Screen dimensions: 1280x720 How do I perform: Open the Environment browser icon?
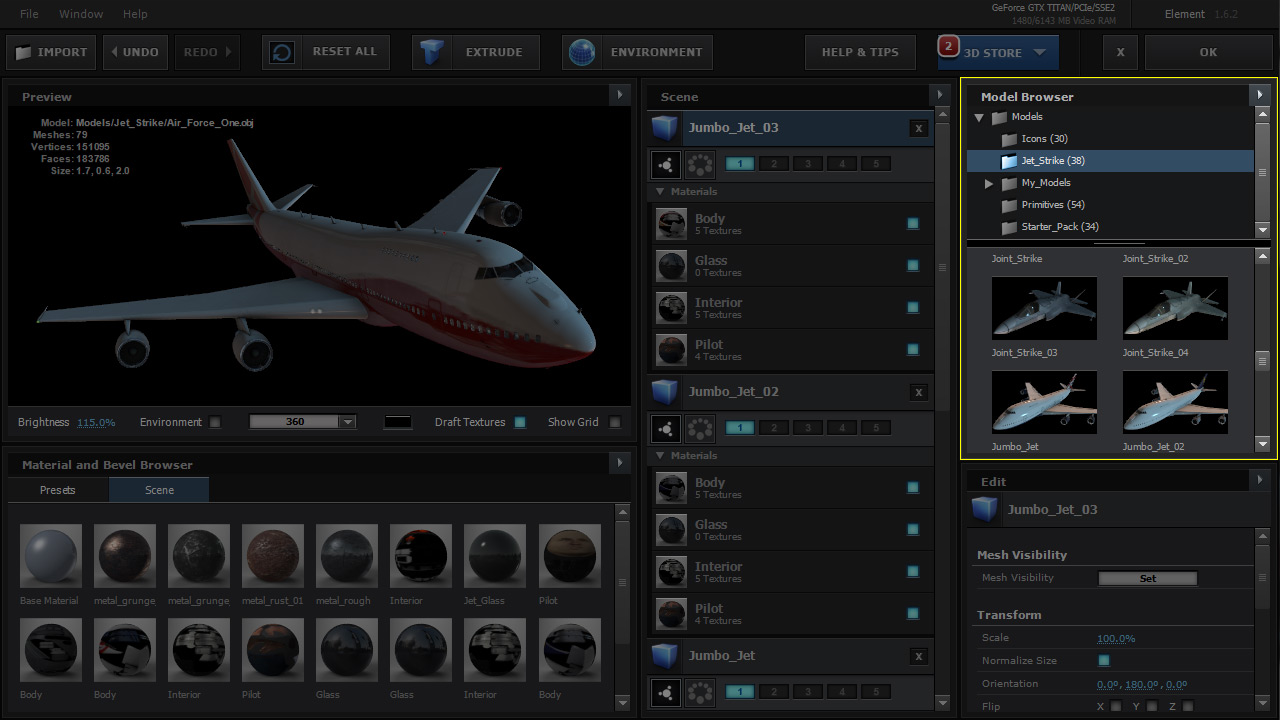(x=581, y=51)
